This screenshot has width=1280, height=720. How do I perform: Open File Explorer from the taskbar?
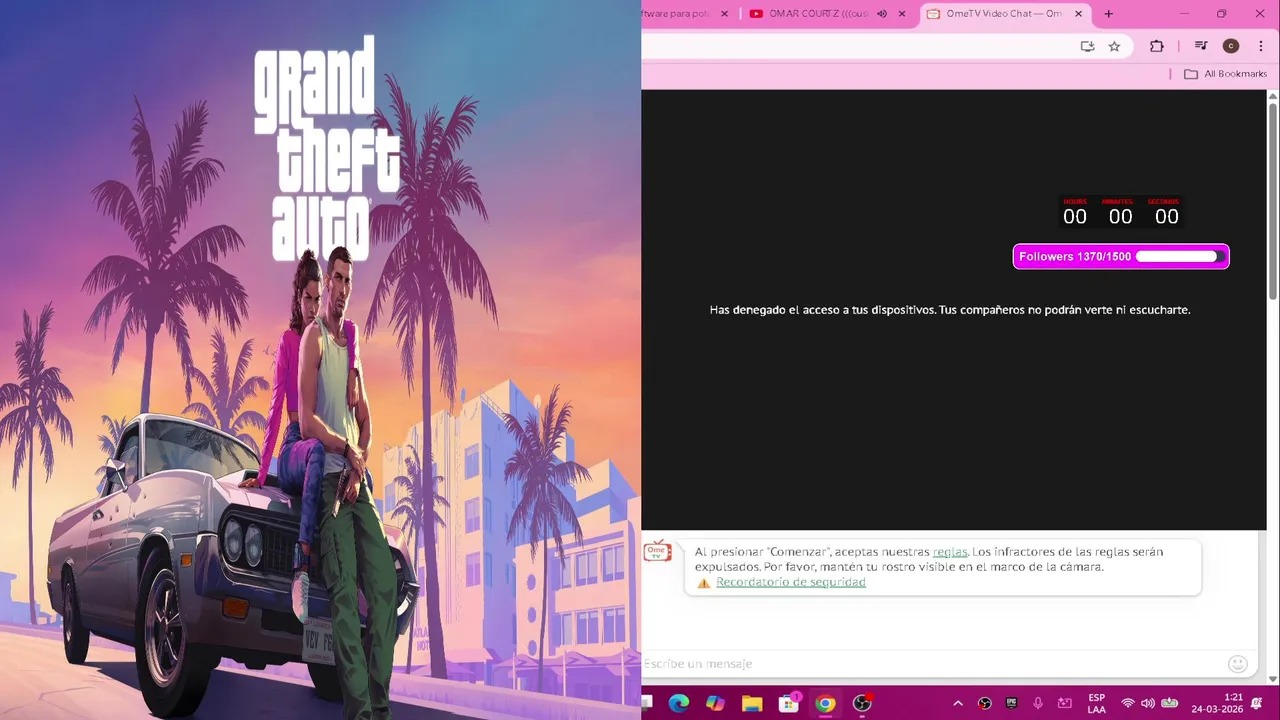752,703
